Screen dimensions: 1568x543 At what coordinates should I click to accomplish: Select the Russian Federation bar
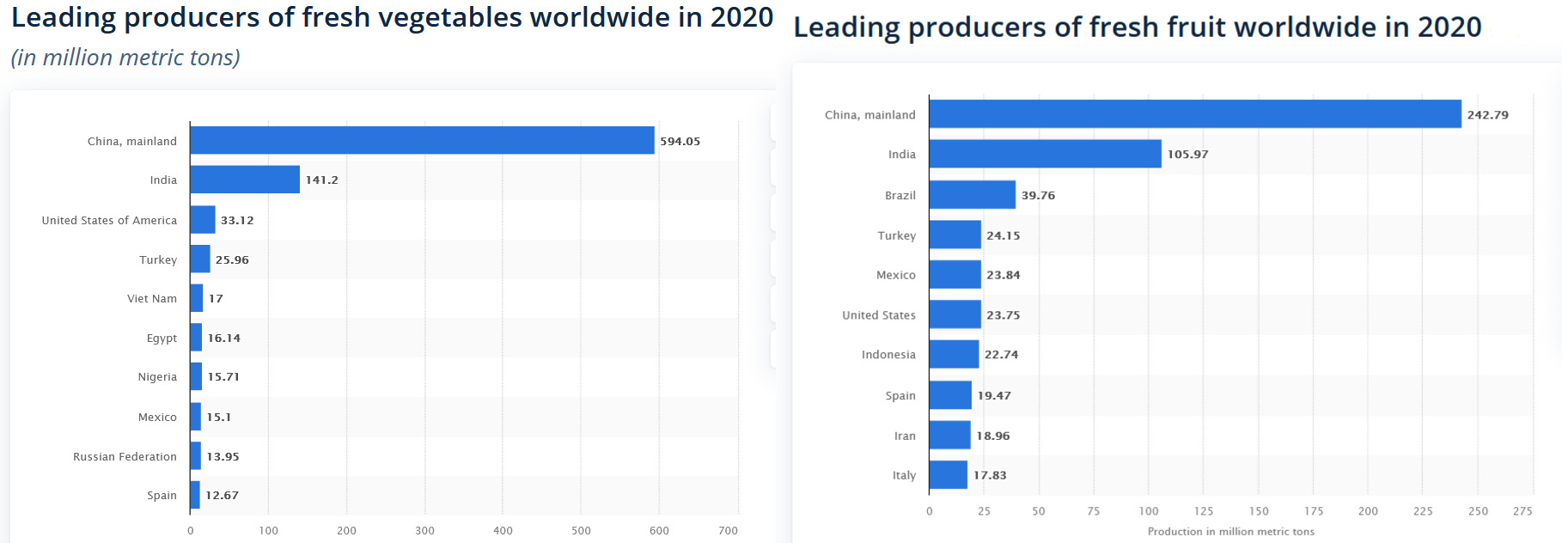click(x=196, y=456)
